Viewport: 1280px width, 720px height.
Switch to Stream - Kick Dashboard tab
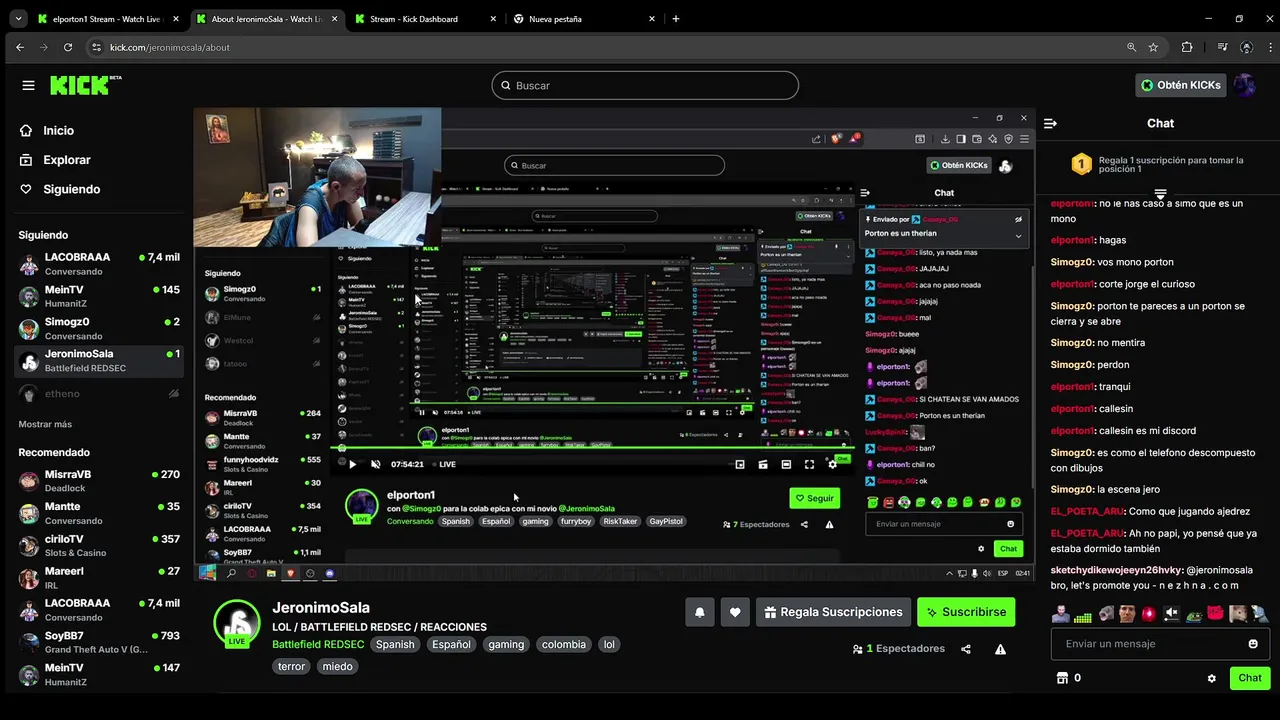tap(424, 18)
